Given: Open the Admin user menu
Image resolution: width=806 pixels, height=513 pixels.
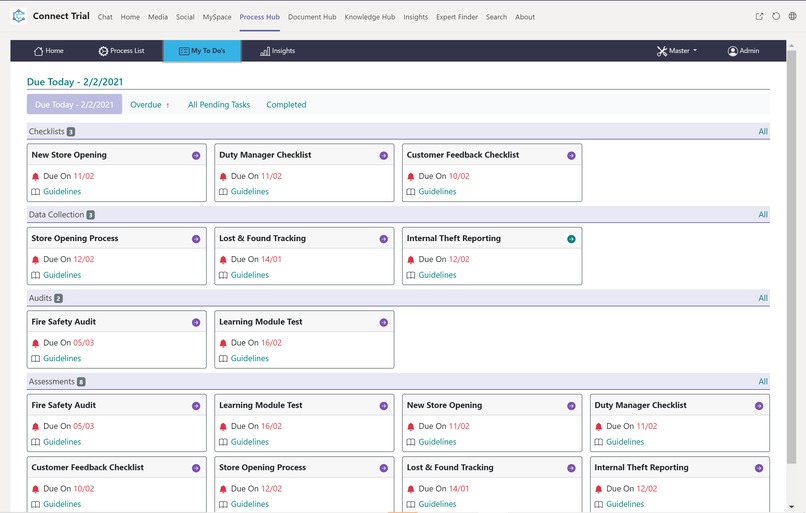Looking at the screenshot, I should 743,51.
